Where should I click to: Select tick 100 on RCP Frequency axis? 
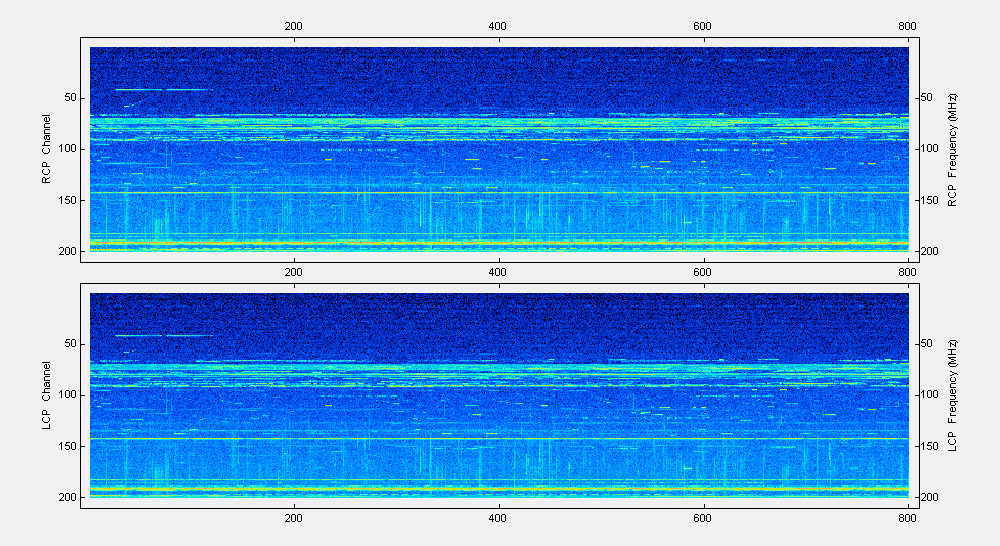[929, 149]
